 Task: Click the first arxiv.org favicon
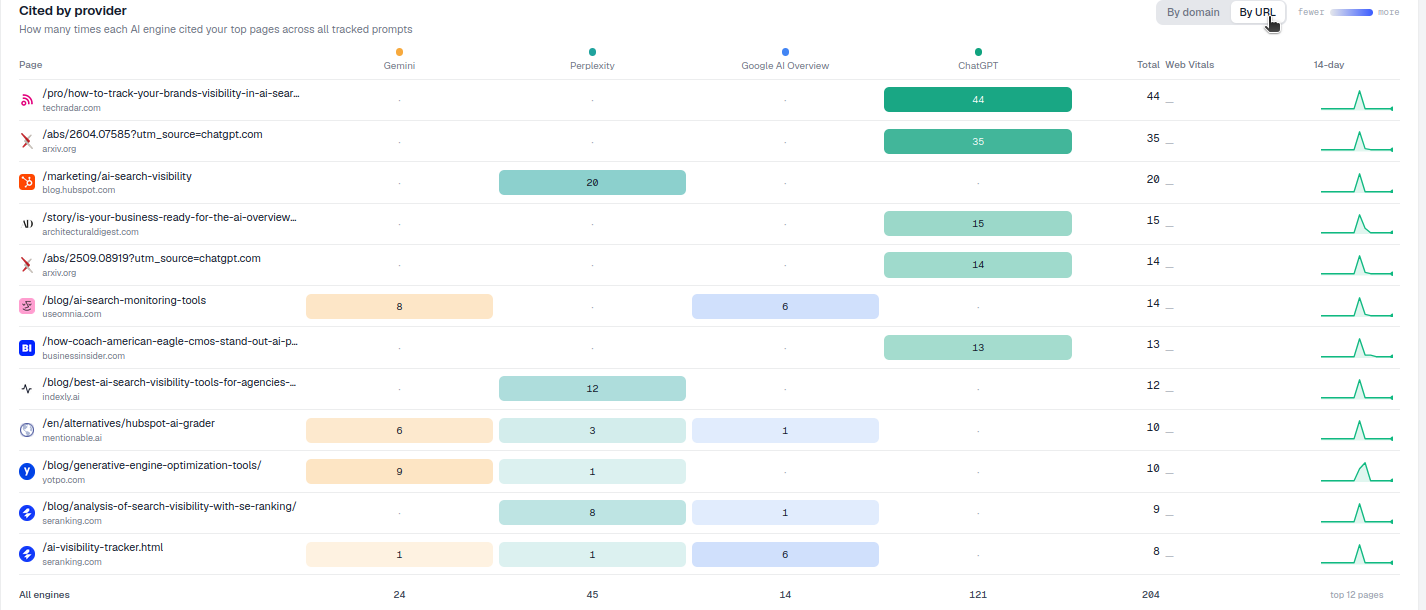point(27,141)
